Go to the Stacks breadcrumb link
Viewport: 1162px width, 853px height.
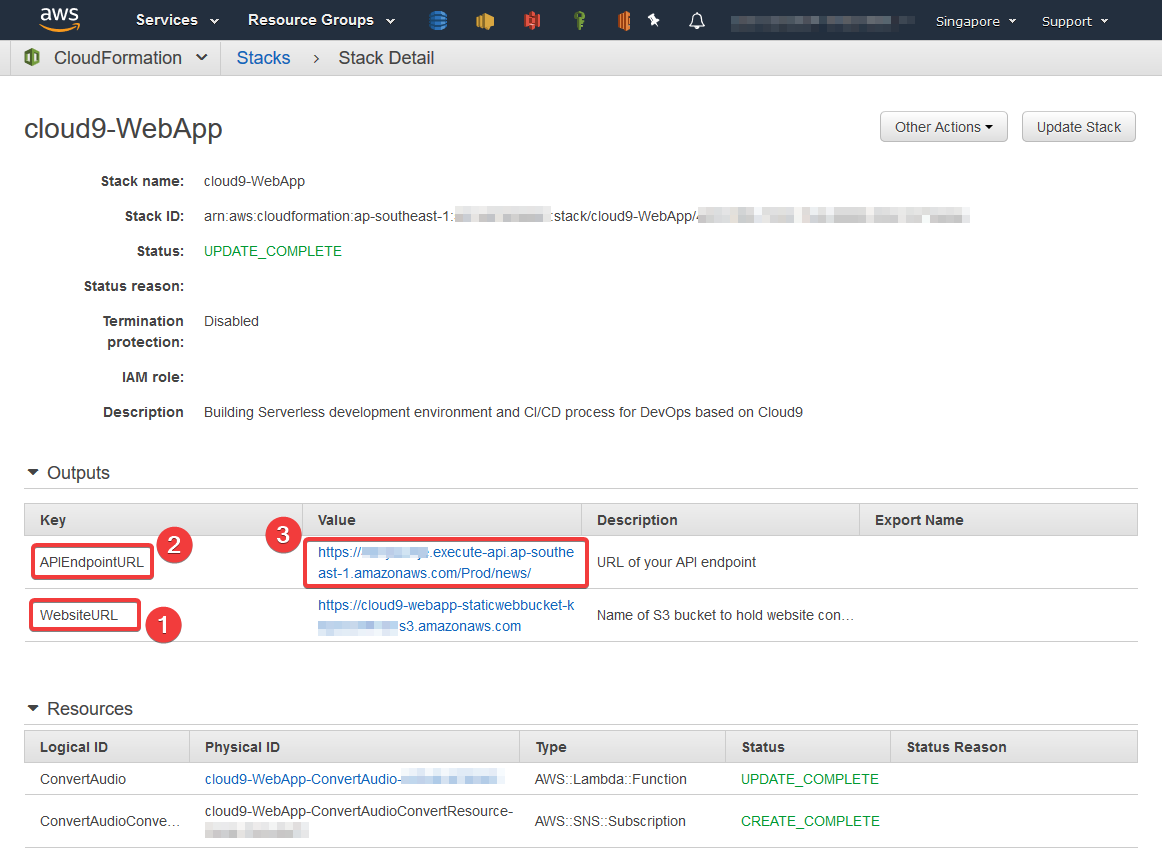pyautogui.click(x=263, y=58)
